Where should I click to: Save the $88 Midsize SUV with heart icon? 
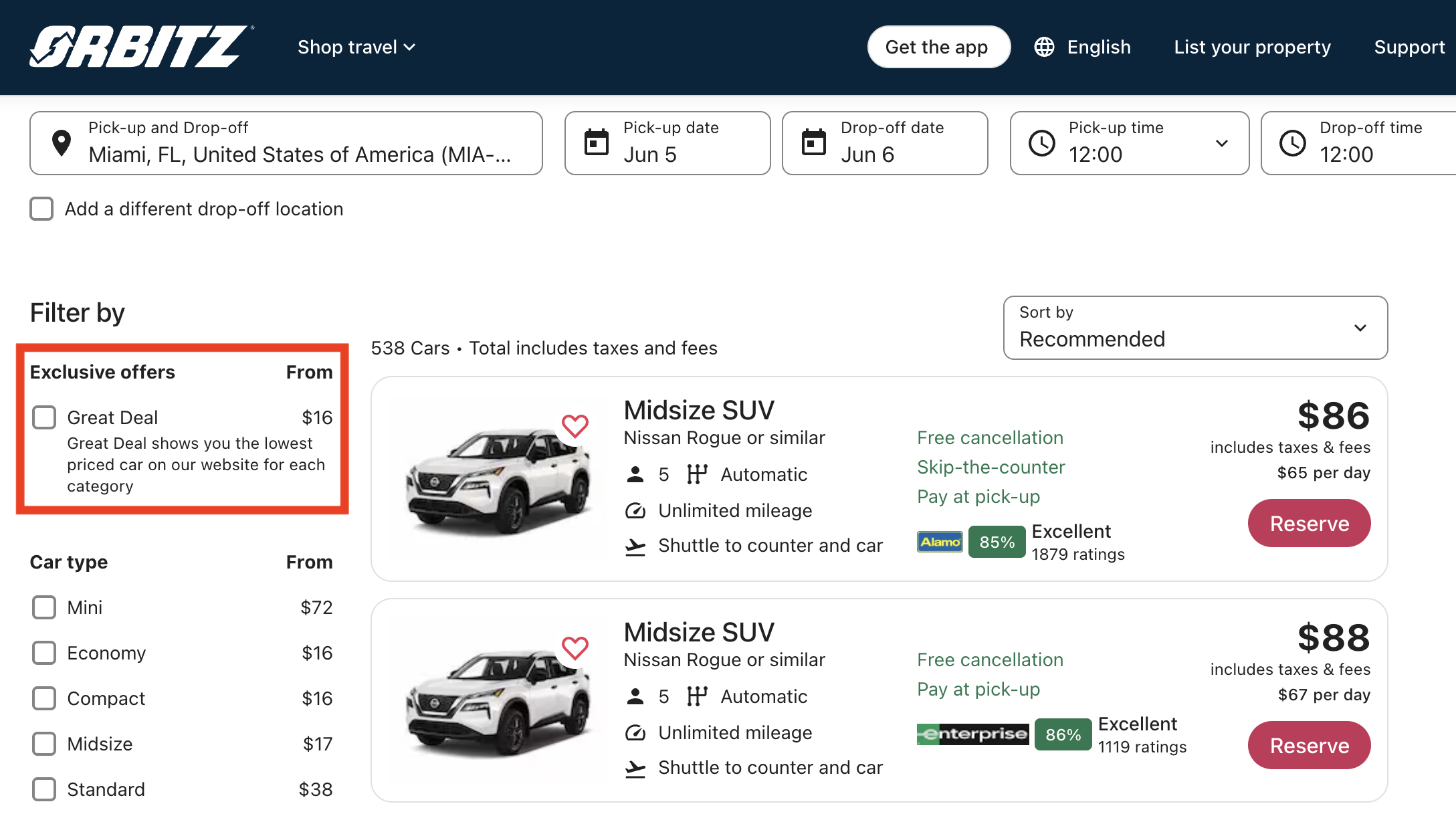click(575, 647)
